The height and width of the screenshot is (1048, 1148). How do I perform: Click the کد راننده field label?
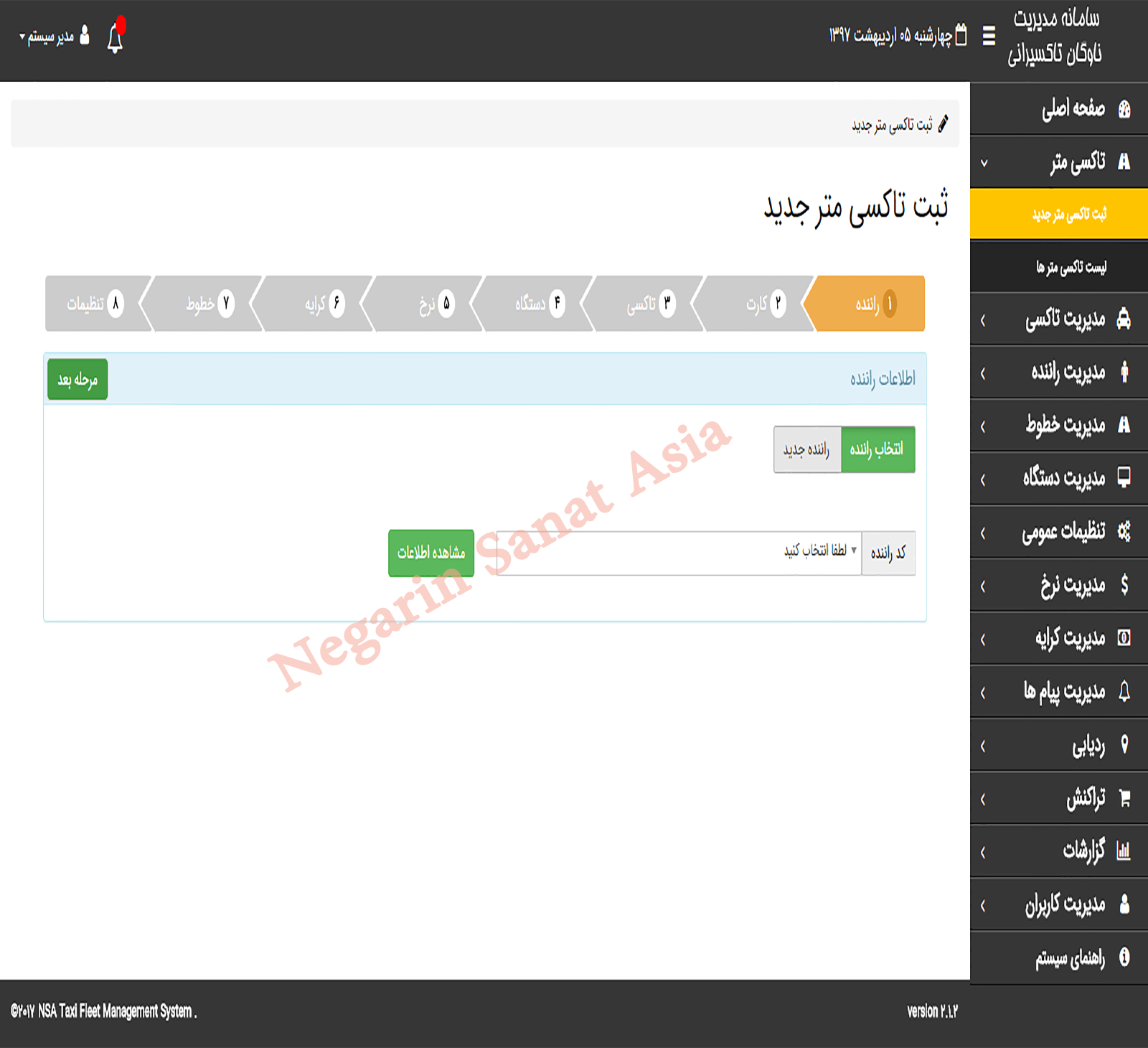(x=888, y=553)
